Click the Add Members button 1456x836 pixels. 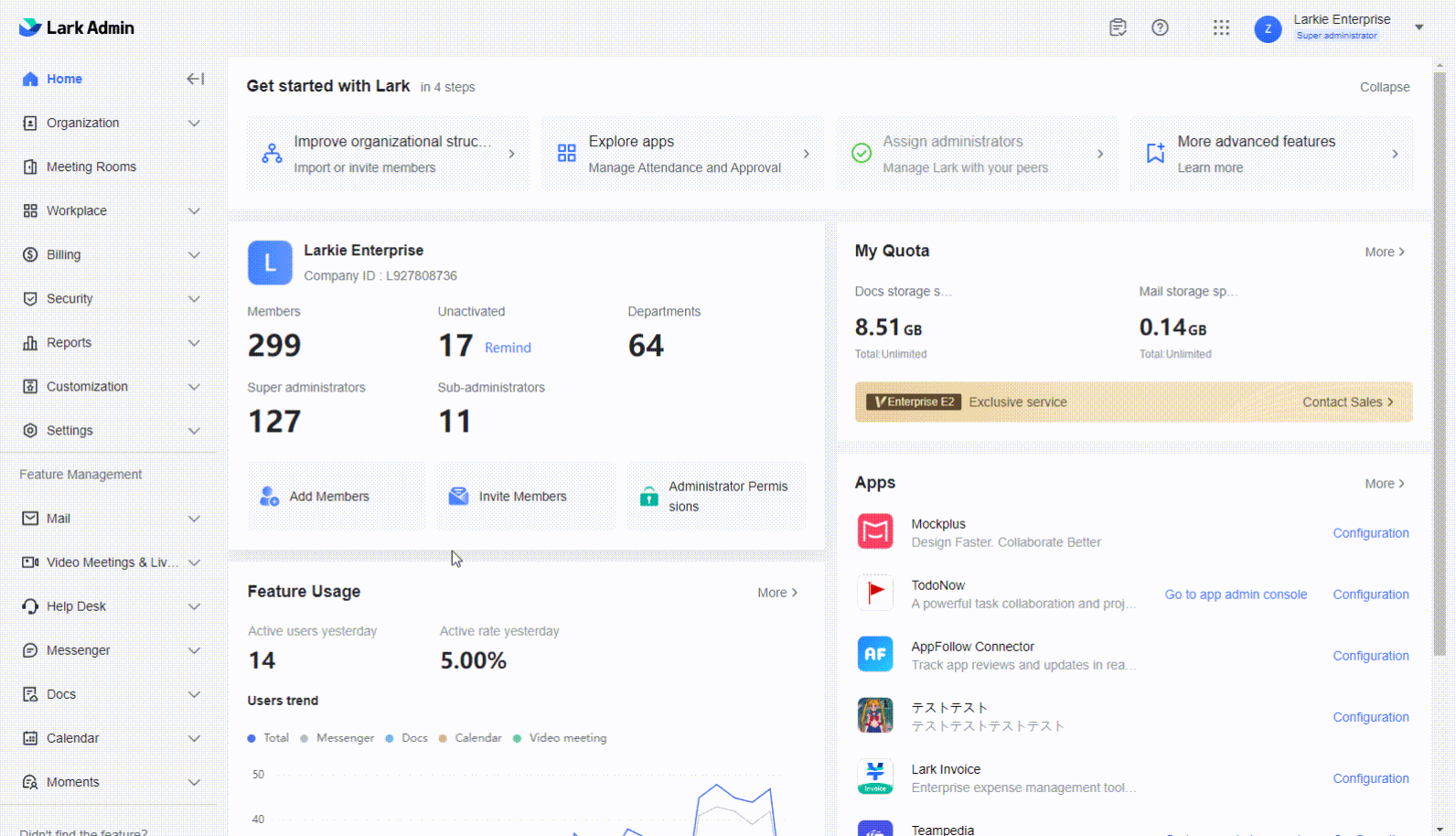(x=336, y=496)
